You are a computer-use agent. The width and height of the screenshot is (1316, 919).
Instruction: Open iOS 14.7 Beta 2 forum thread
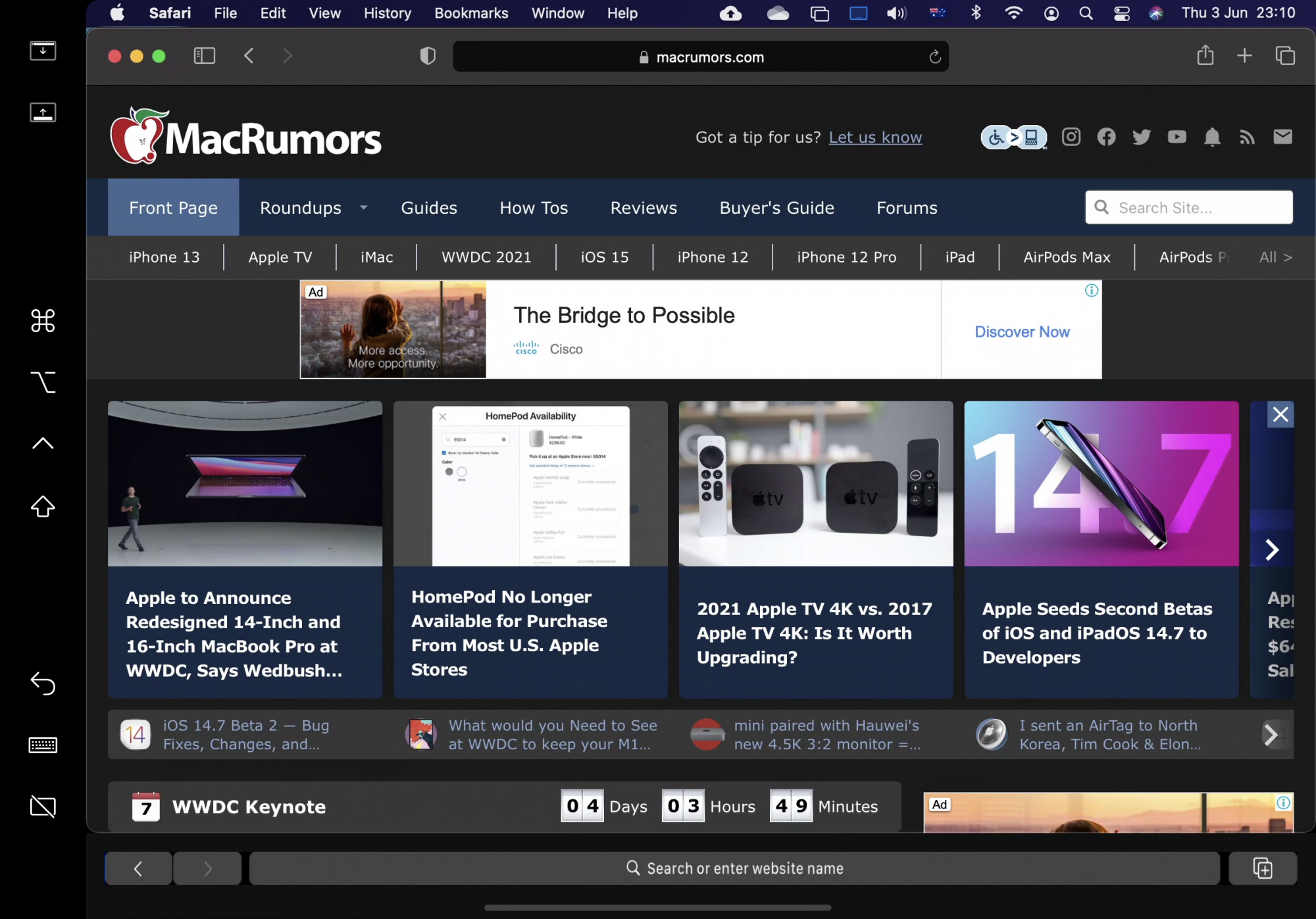(x=245, y=735)
